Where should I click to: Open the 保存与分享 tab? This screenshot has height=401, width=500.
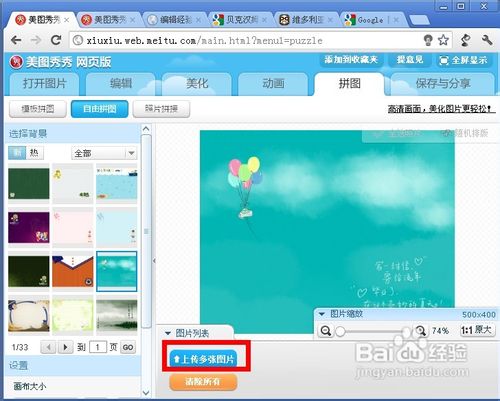click(x=442, y=84)
